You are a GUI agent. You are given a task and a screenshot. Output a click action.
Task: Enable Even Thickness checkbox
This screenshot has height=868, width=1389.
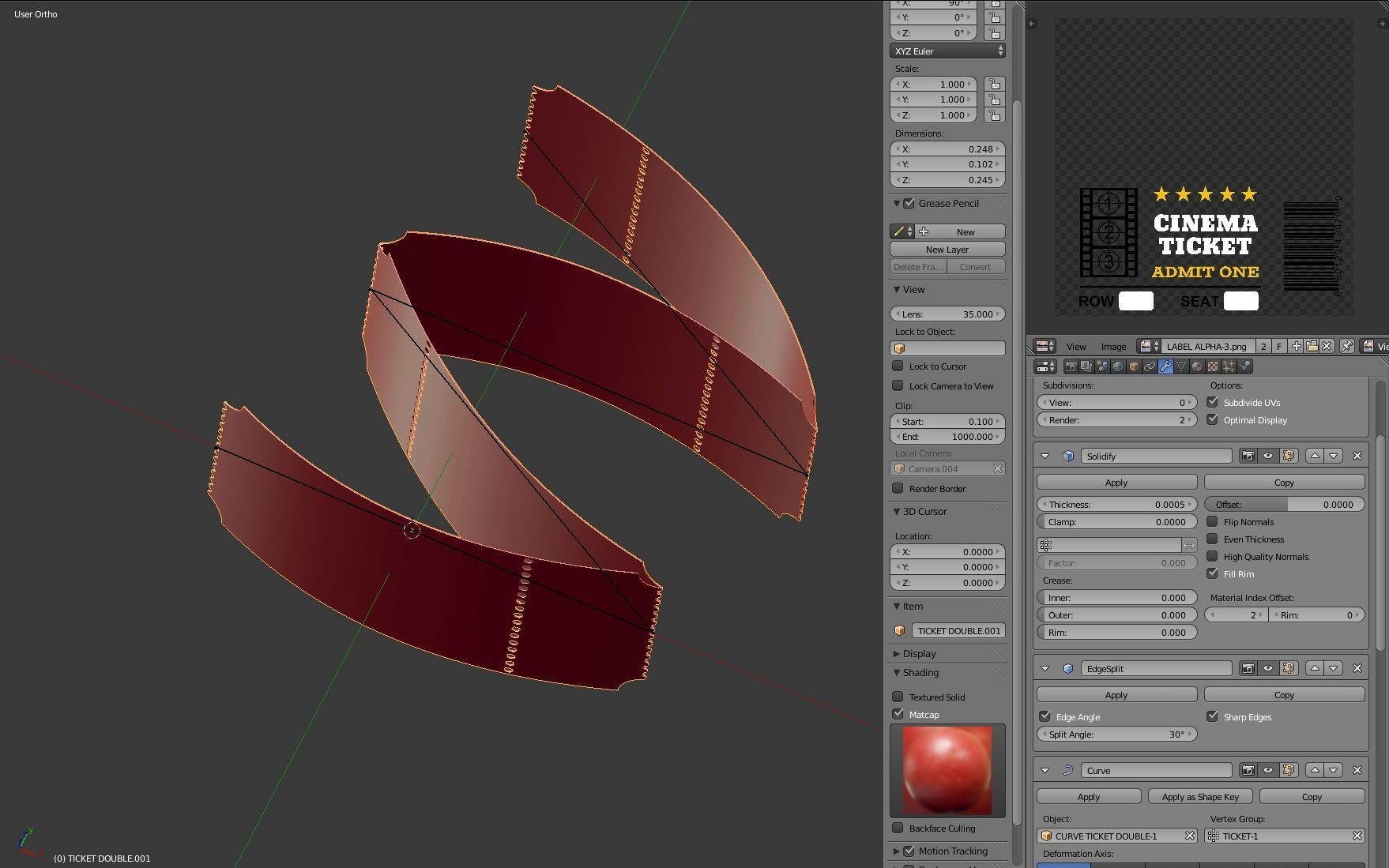pos(1213,539)
